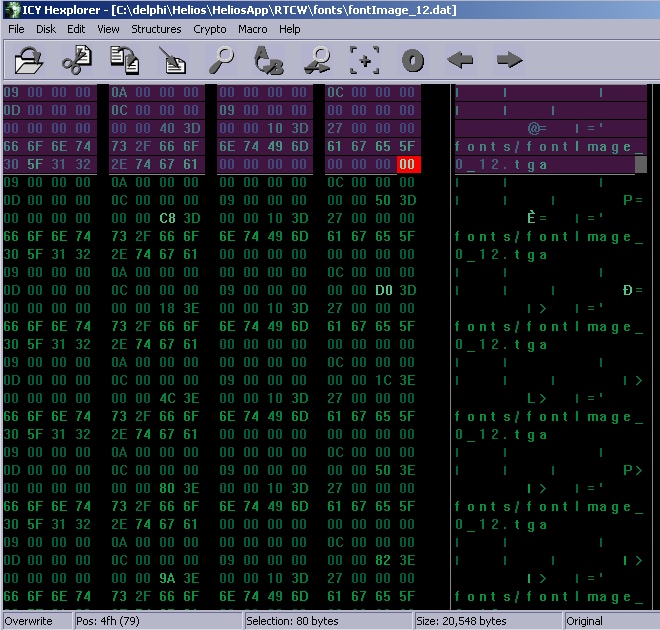
Task: Open the Disk menu
Action: 46,29
